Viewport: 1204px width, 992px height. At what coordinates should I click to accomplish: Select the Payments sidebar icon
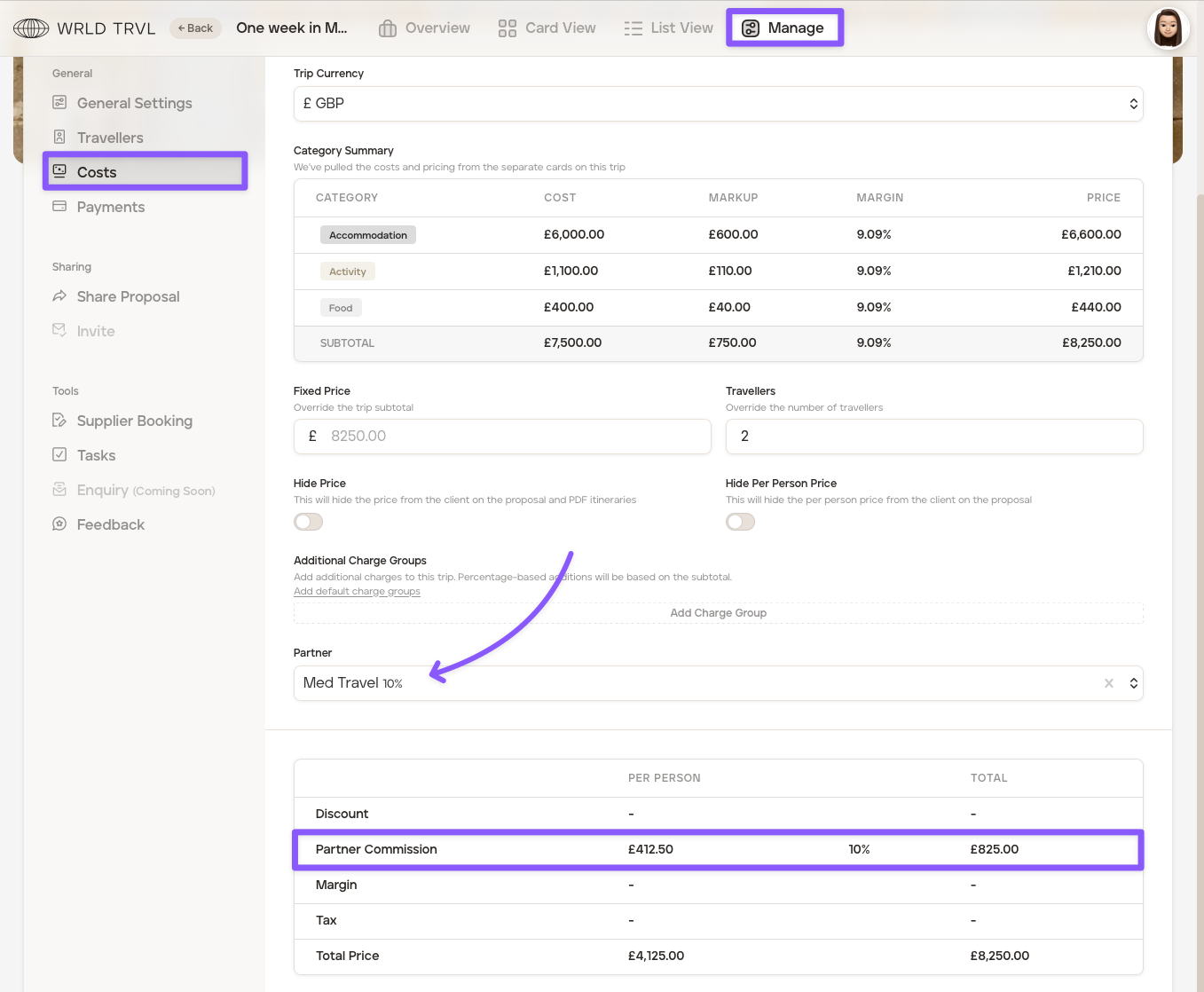[59, 207]
